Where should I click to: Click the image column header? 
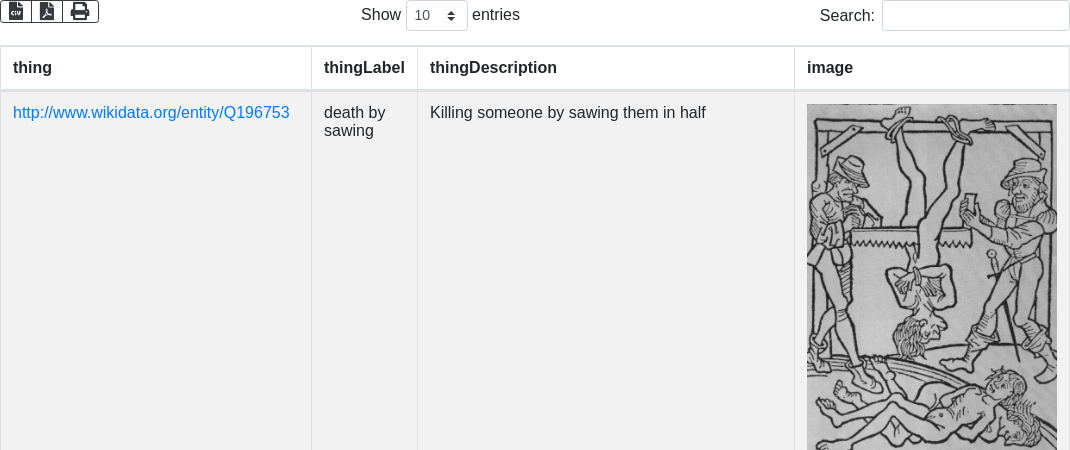point(829,68)
